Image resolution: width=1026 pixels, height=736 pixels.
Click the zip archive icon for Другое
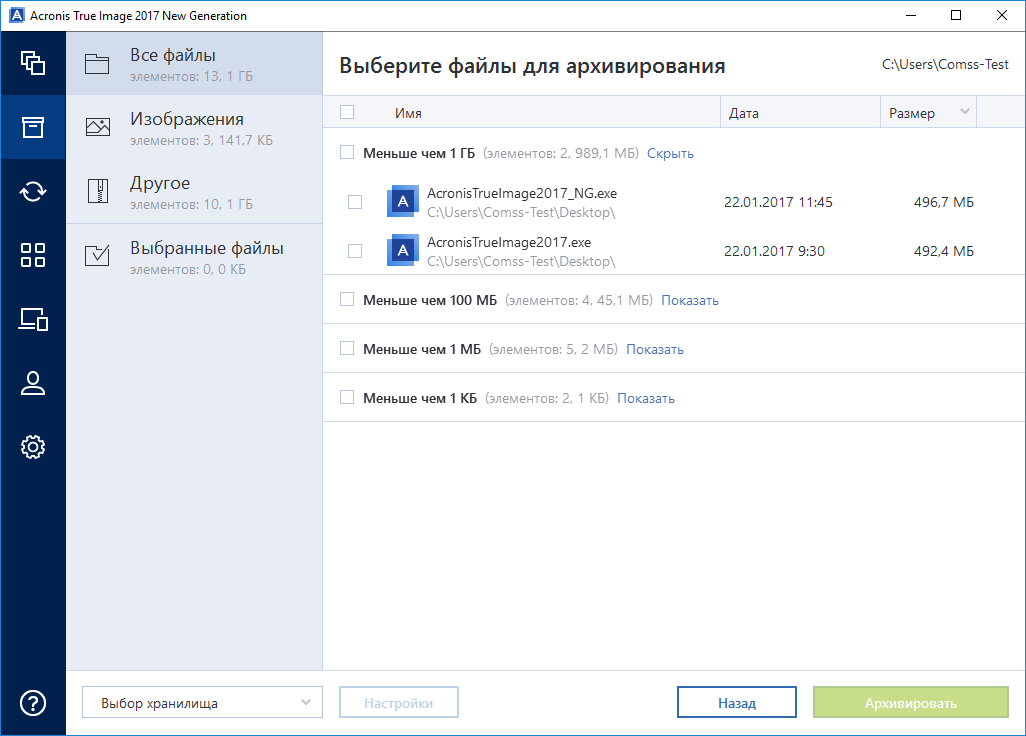(x=97, y=191)
